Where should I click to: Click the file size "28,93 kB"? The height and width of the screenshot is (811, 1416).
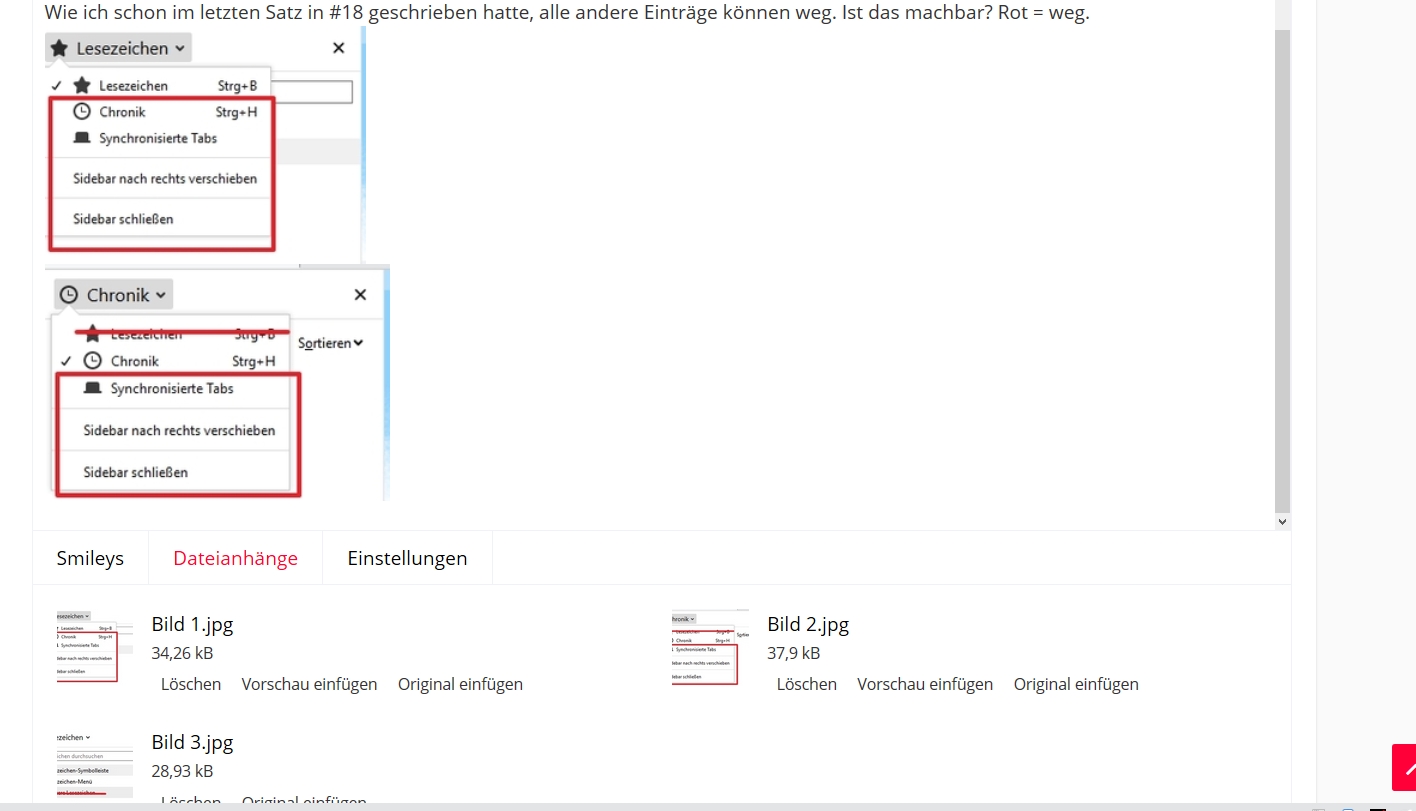point(182,771)
